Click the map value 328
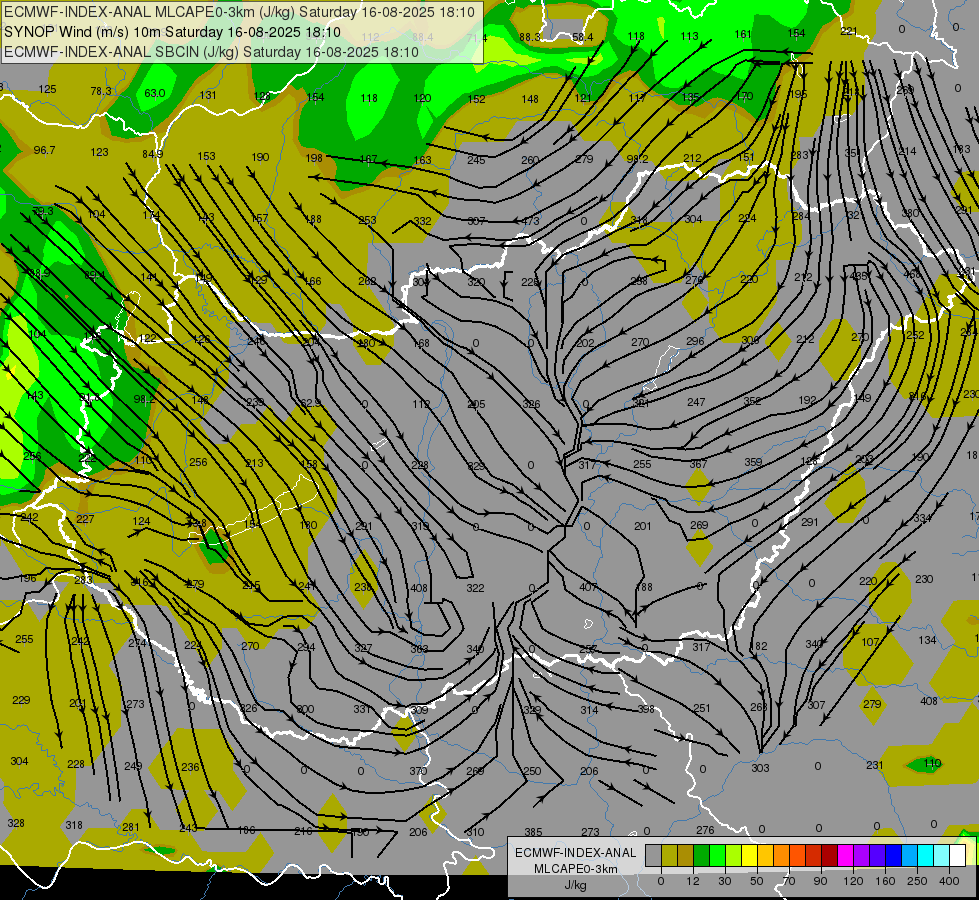 click(x=16, y=823)
